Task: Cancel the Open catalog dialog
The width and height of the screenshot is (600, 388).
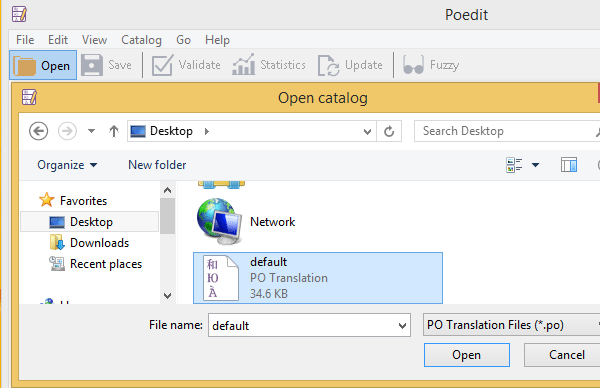Action: point(566,355)
